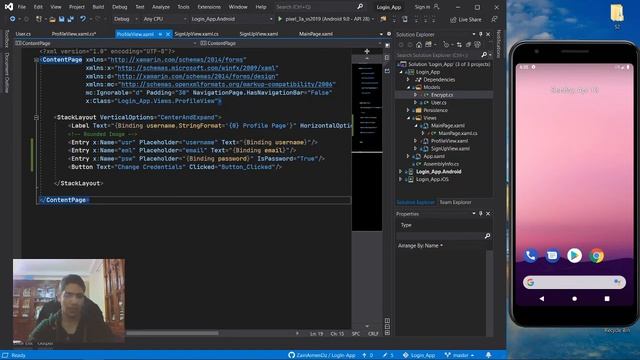Open the View menu
The height and width of the screenshot is (360, 640).
tap(56, 7)
